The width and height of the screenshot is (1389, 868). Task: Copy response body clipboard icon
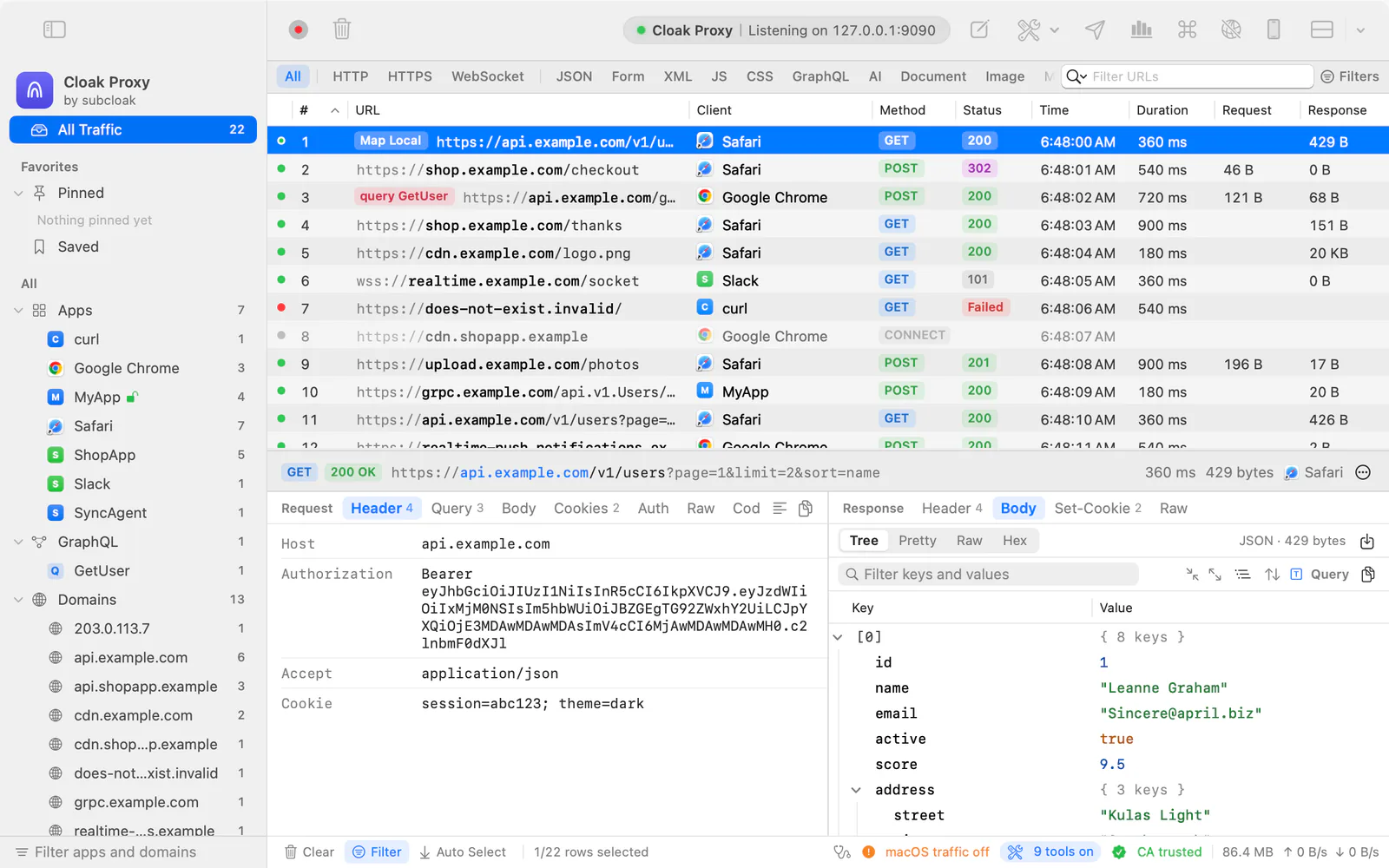[1368, 575]
